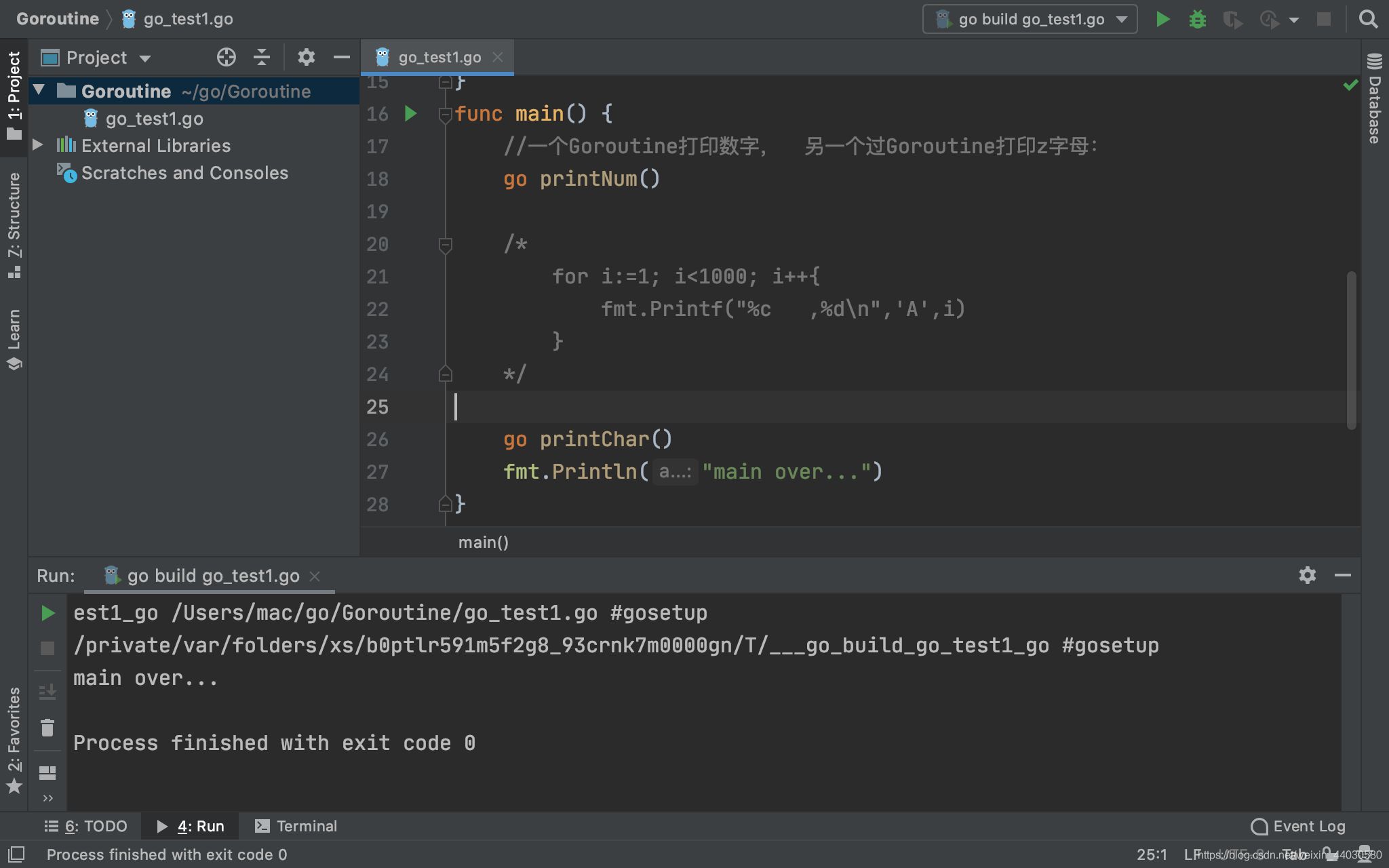1389x868 pixels.
Task: Click the Debug (bug) icon to start debugging
Action: (x=1198, y=18)
